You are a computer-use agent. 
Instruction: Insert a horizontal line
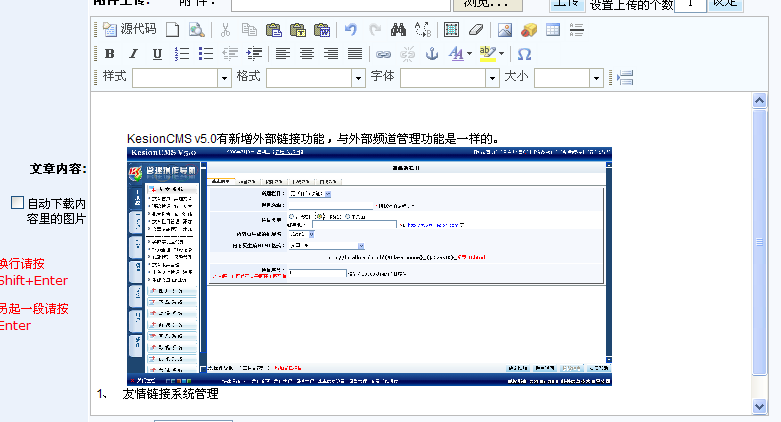[577, 30]
